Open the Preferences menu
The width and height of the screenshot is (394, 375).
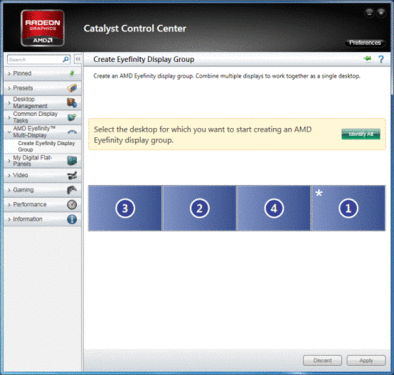pyautogui.click(x=365, y=43)
